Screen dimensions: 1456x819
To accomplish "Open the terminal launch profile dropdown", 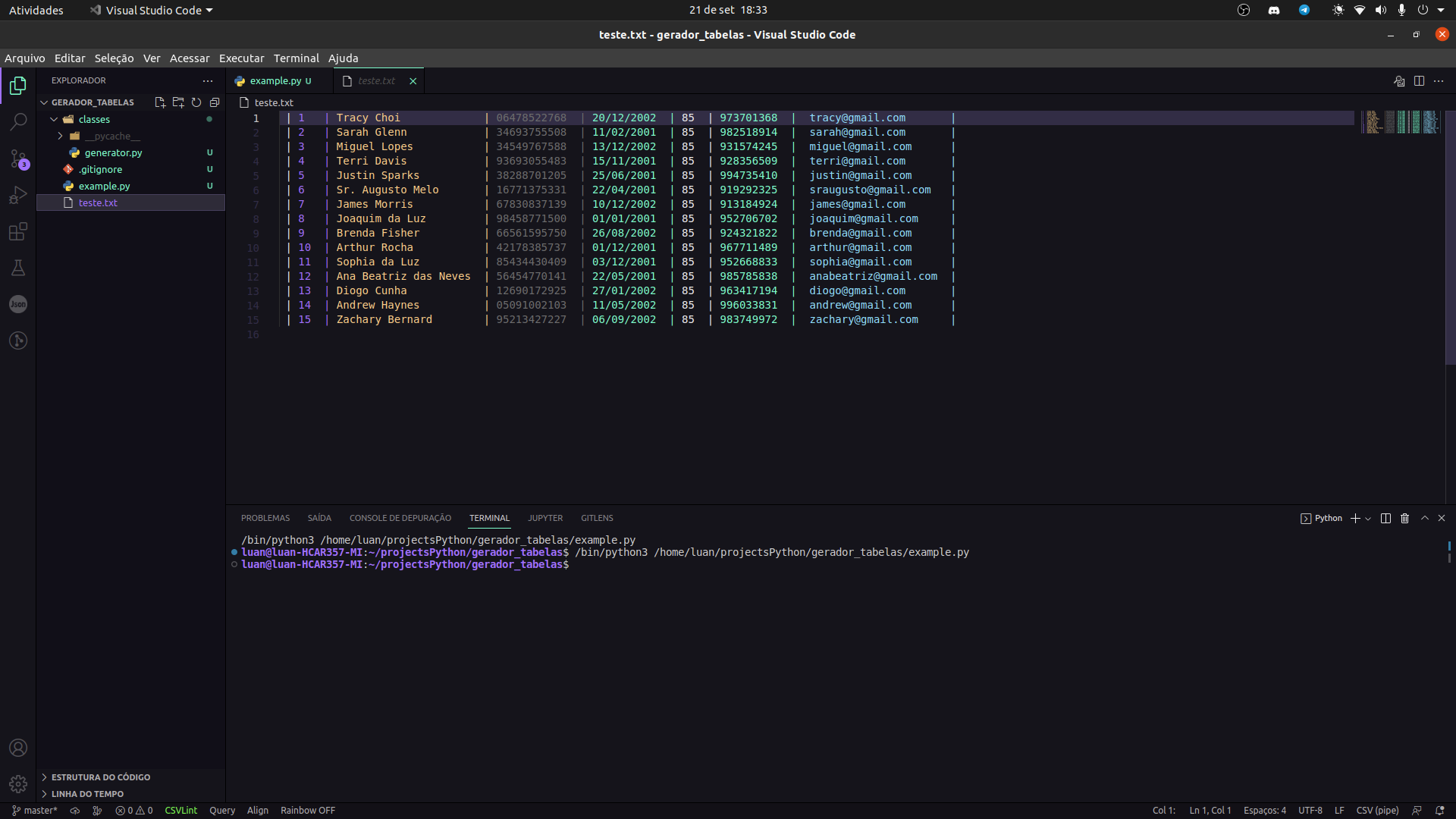I will pos(1368,518).
